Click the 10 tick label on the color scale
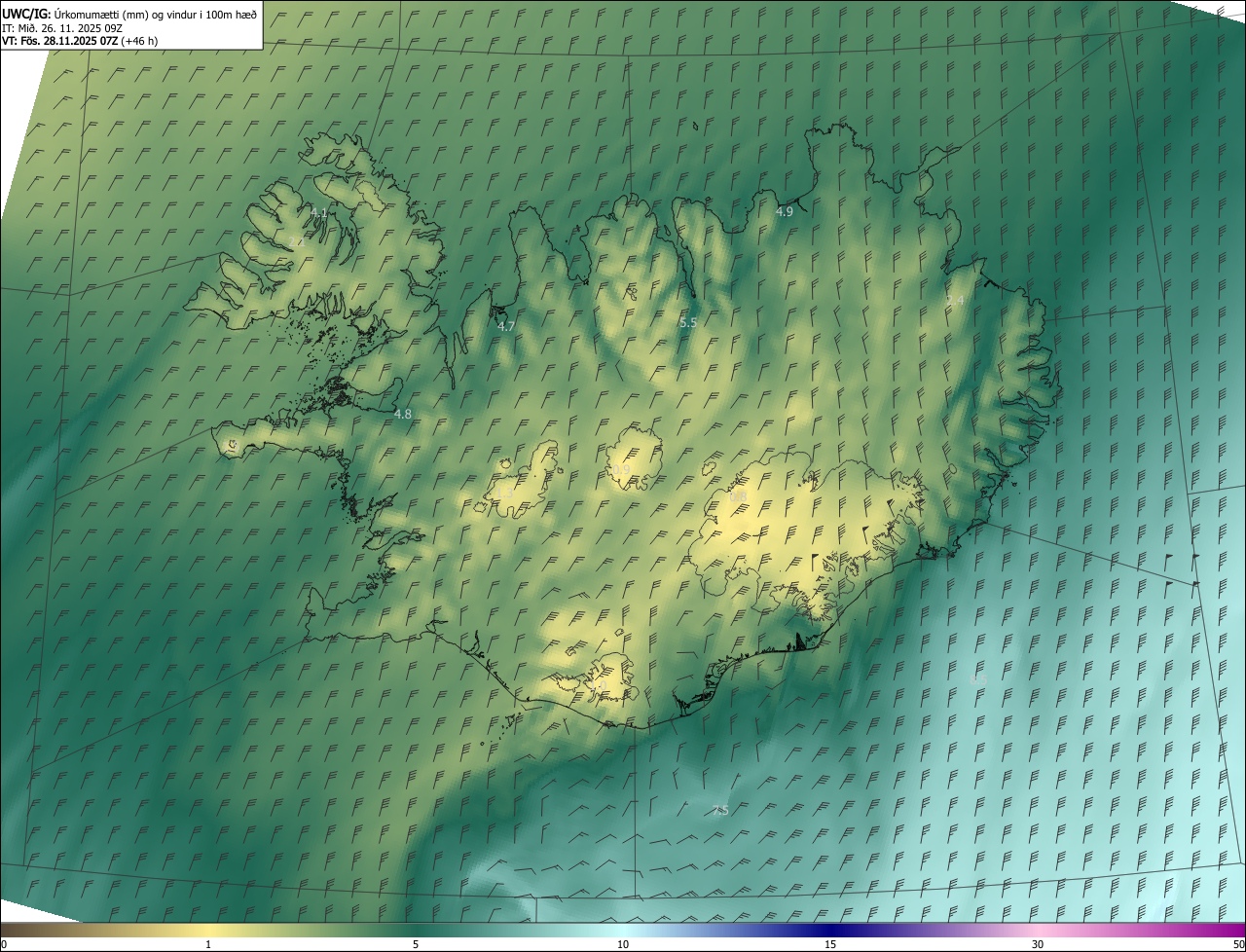 (623, 944)
